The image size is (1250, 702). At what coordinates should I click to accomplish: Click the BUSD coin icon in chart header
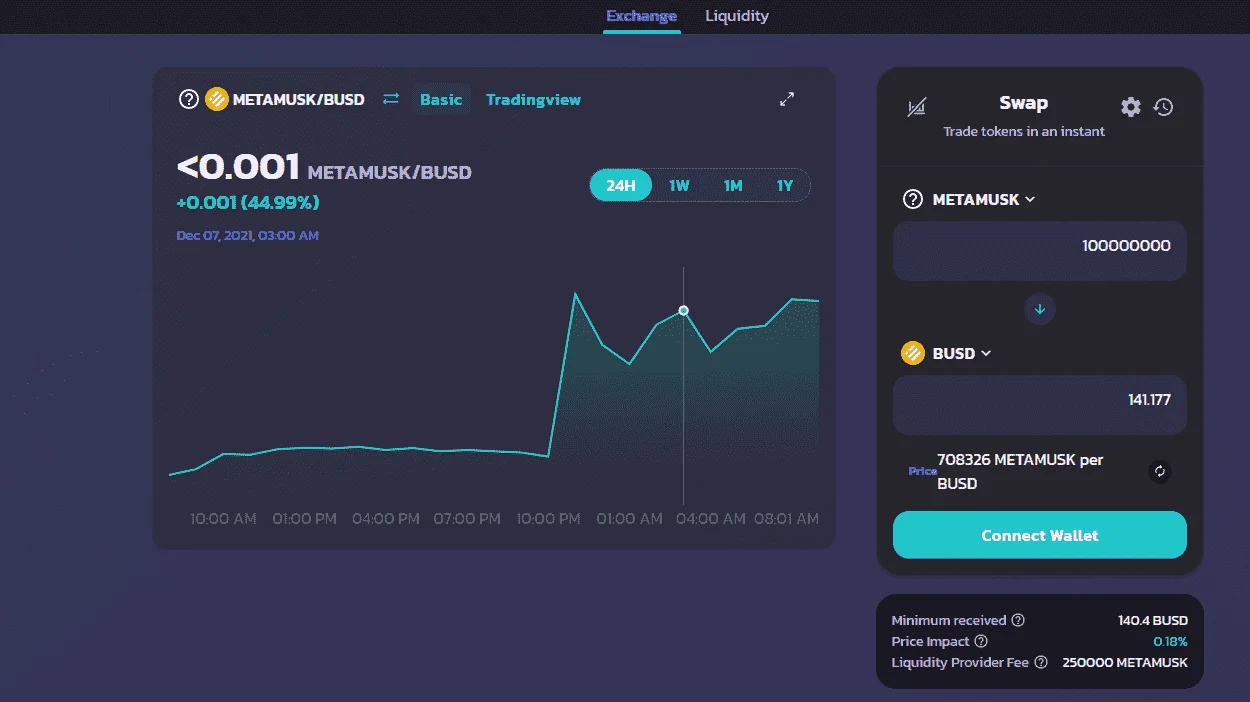[x=217, y=99]
